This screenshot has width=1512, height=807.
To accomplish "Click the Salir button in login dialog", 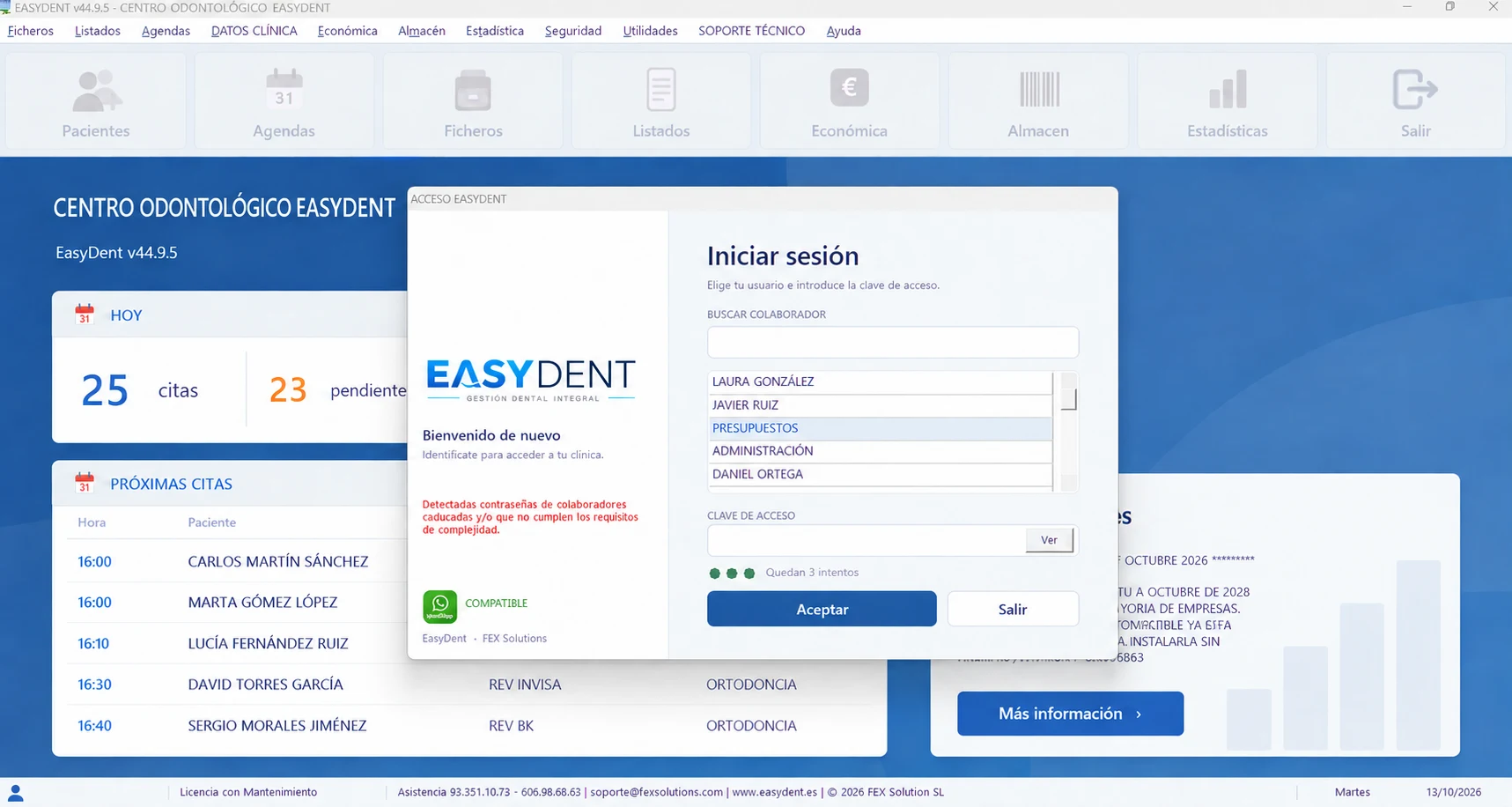I will [1013, 609].
